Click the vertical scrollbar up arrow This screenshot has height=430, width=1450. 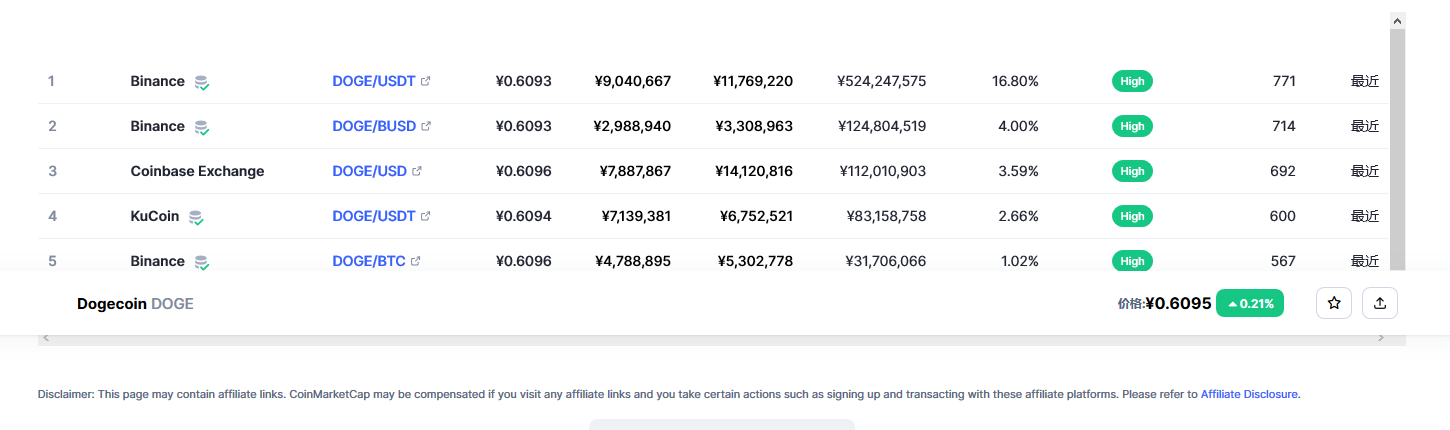coord(1397,20)
